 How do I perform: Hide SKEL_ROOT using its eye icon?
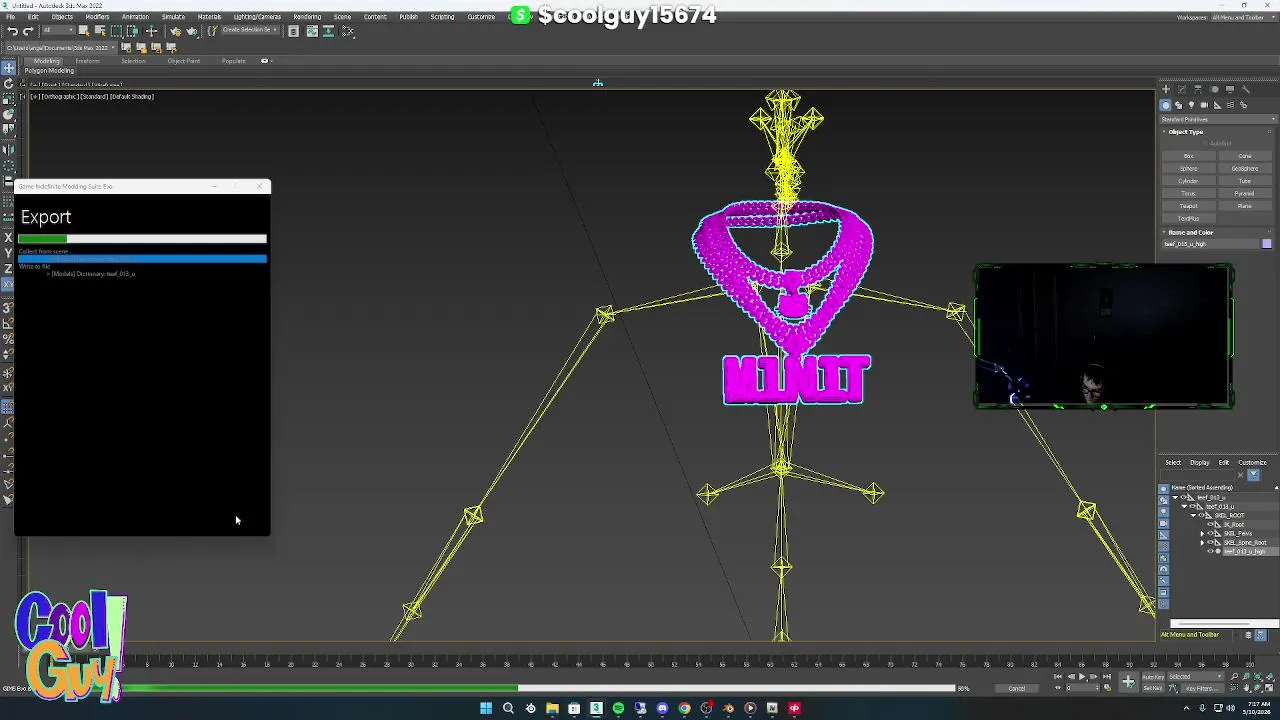pos(1201,515)
